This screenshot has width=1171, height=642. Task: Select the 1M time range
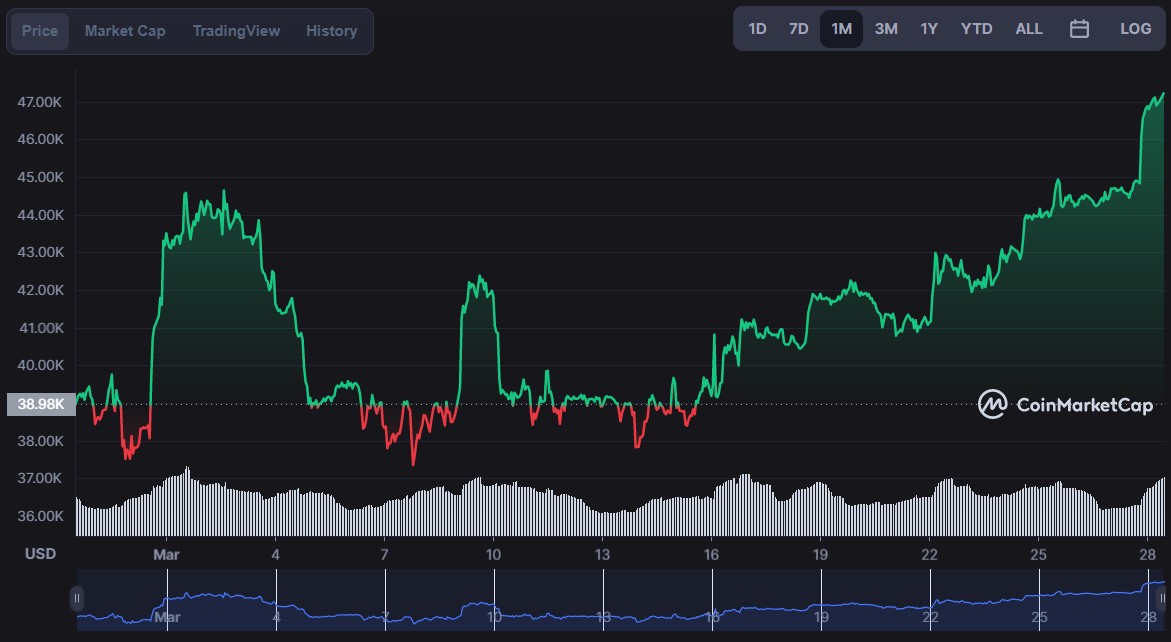click(x=842, y=29)
